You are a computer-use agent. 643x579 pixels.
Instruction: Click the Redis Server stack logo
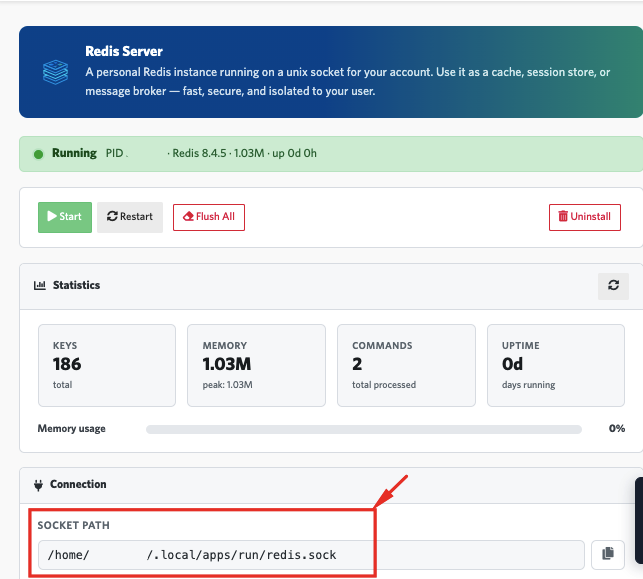click(55, 72)
